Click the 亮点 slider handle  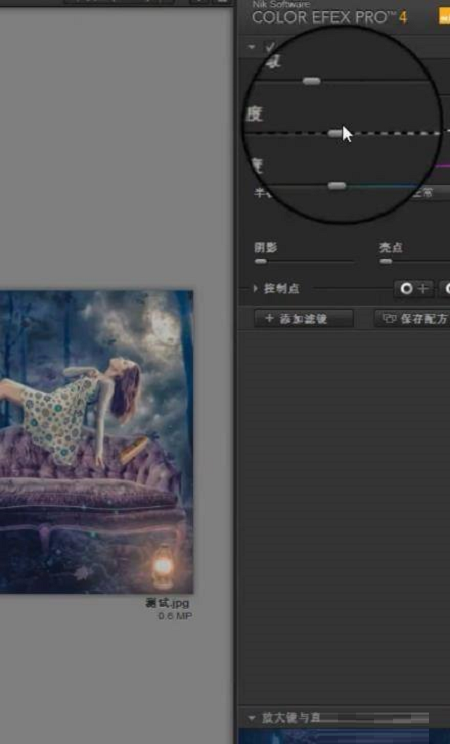(x=386, y=261)
